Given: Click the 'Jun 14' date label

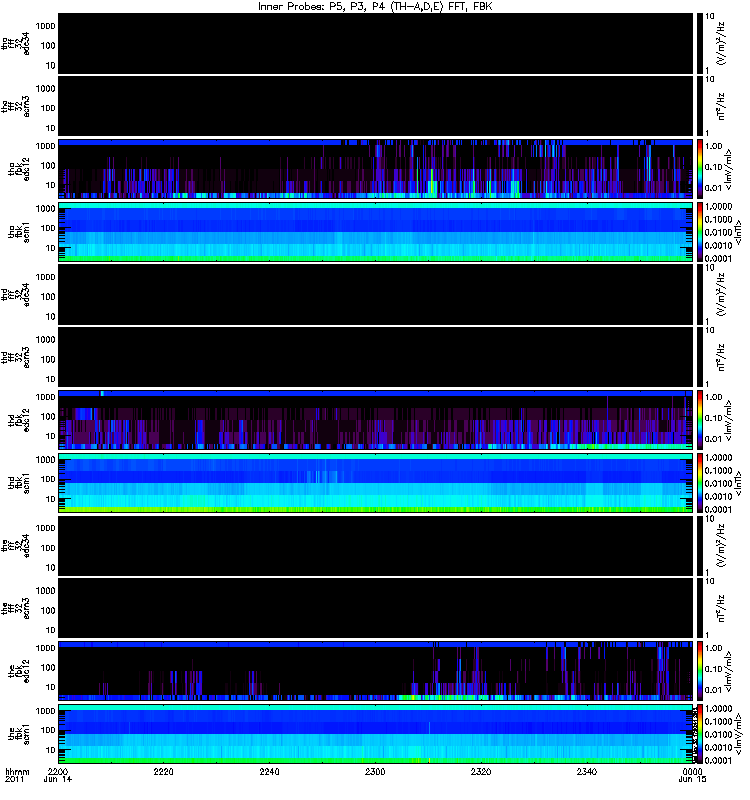Looking at the screenshot, I should [x=58, y=779].
